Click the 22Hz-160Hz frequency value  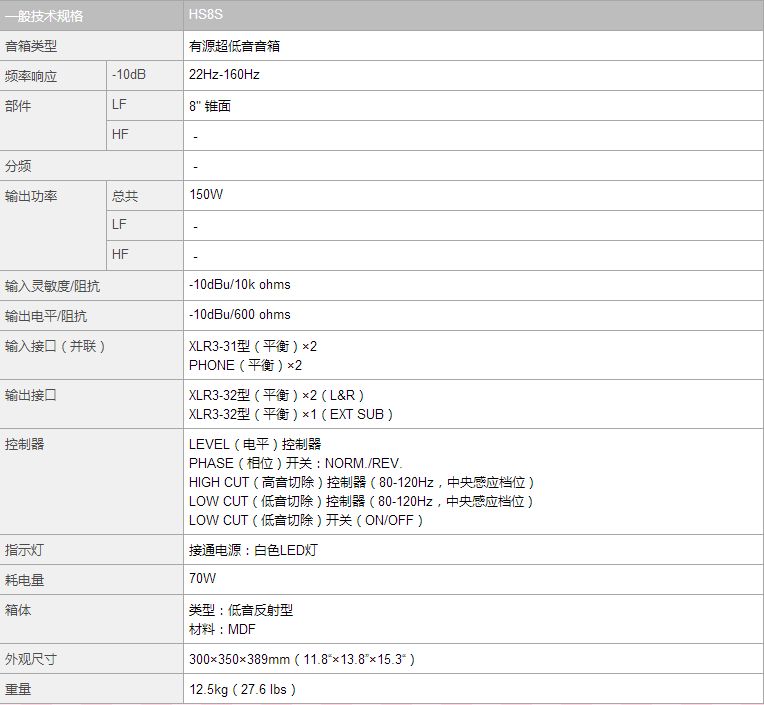[224, 75]
